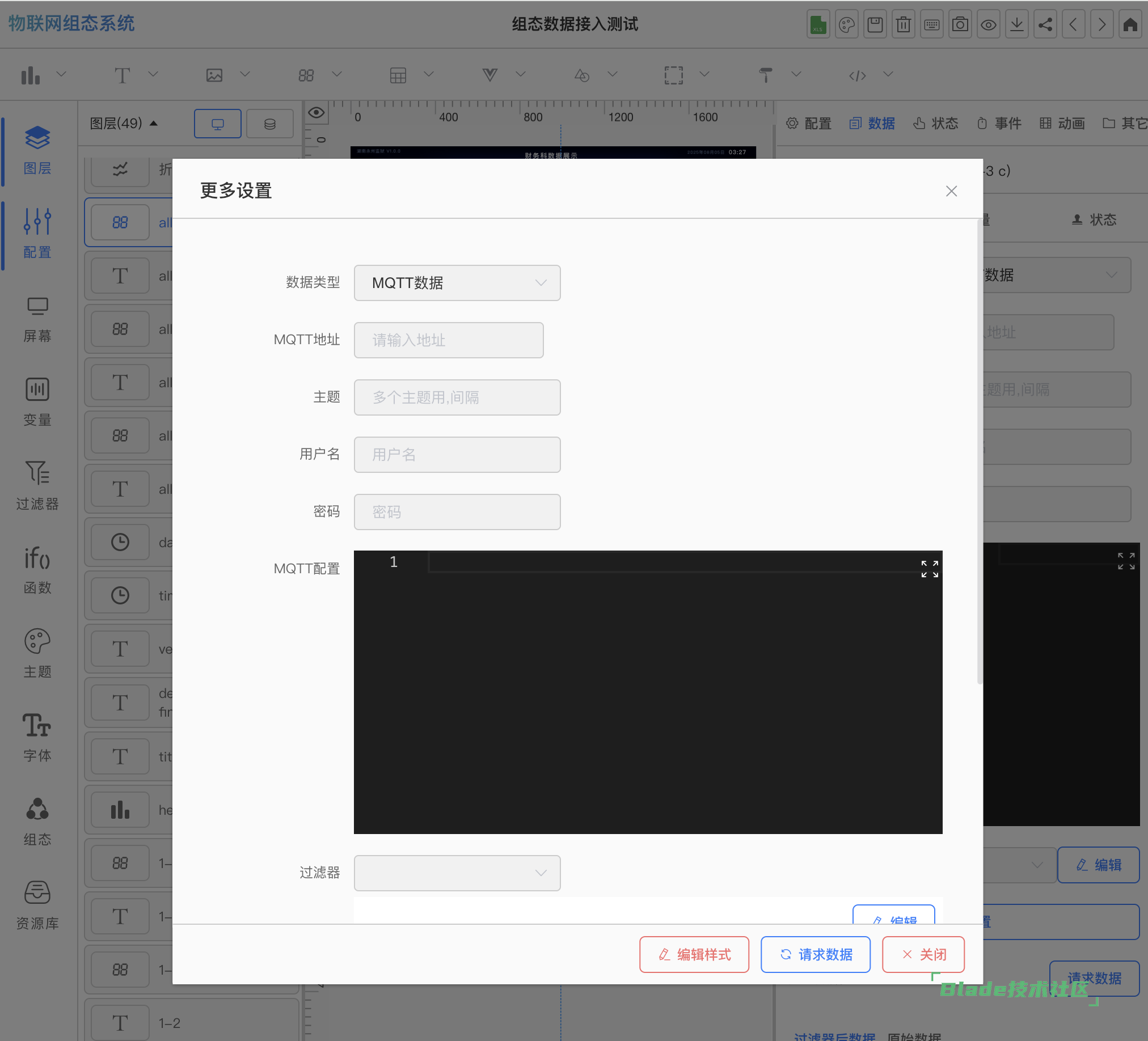
Task: Close the 更多设置 dialog with X
Action: tap(952, 191)
